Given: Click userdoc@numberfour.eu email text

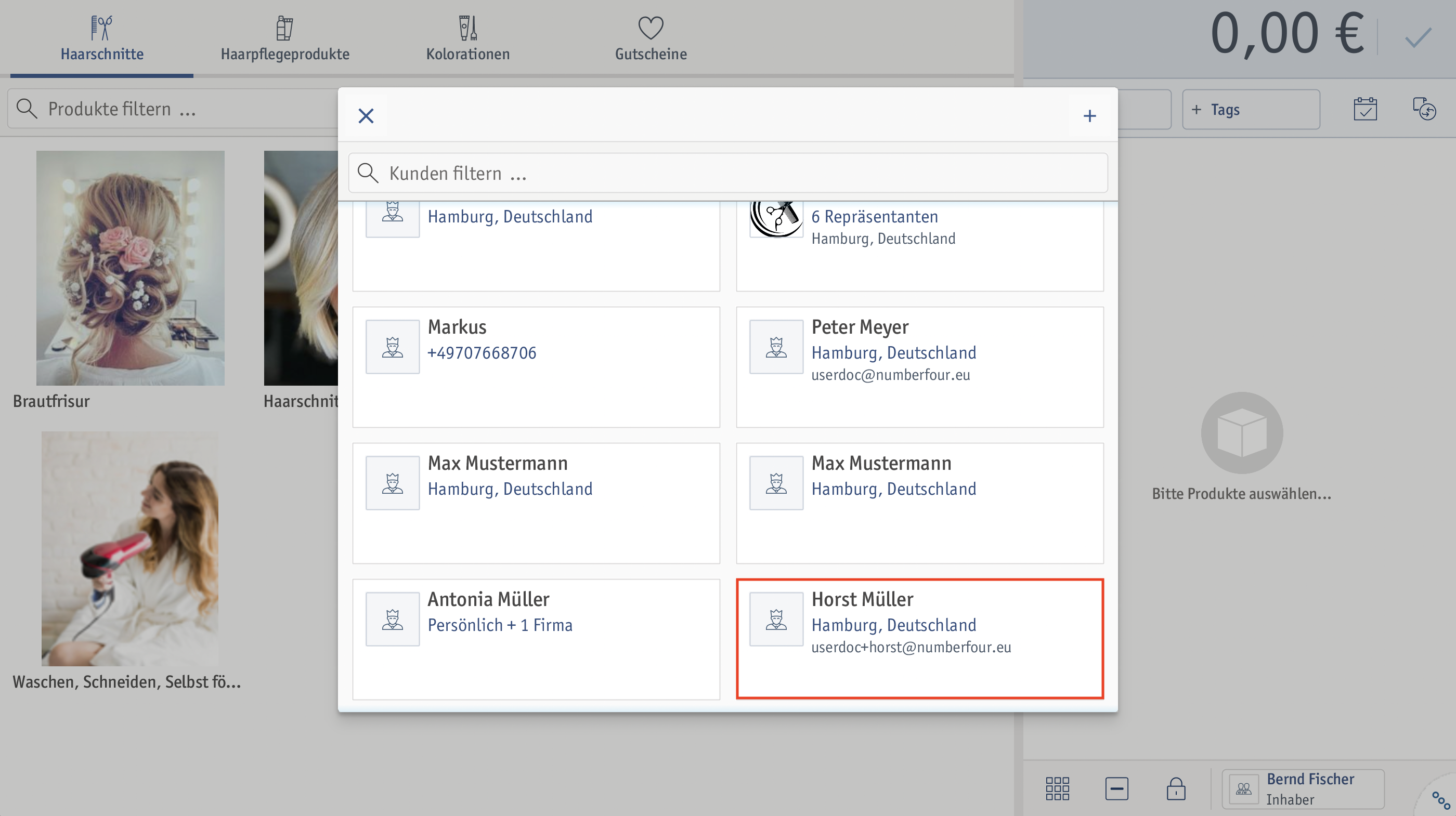Looking at the screenshot, I should point(891,375).
